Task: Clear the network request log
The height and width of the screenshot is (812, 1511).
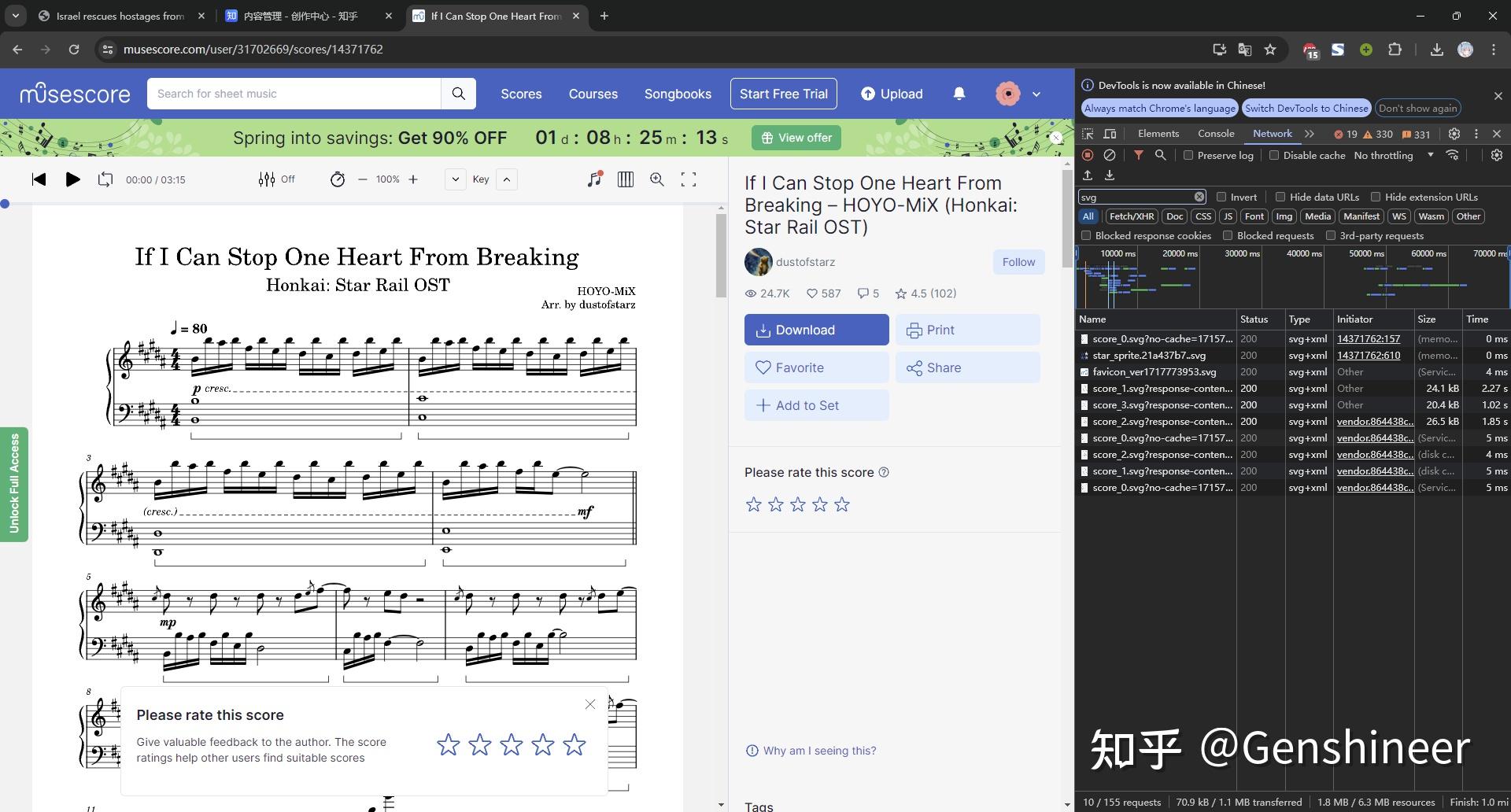Action: pos(1110,155)
